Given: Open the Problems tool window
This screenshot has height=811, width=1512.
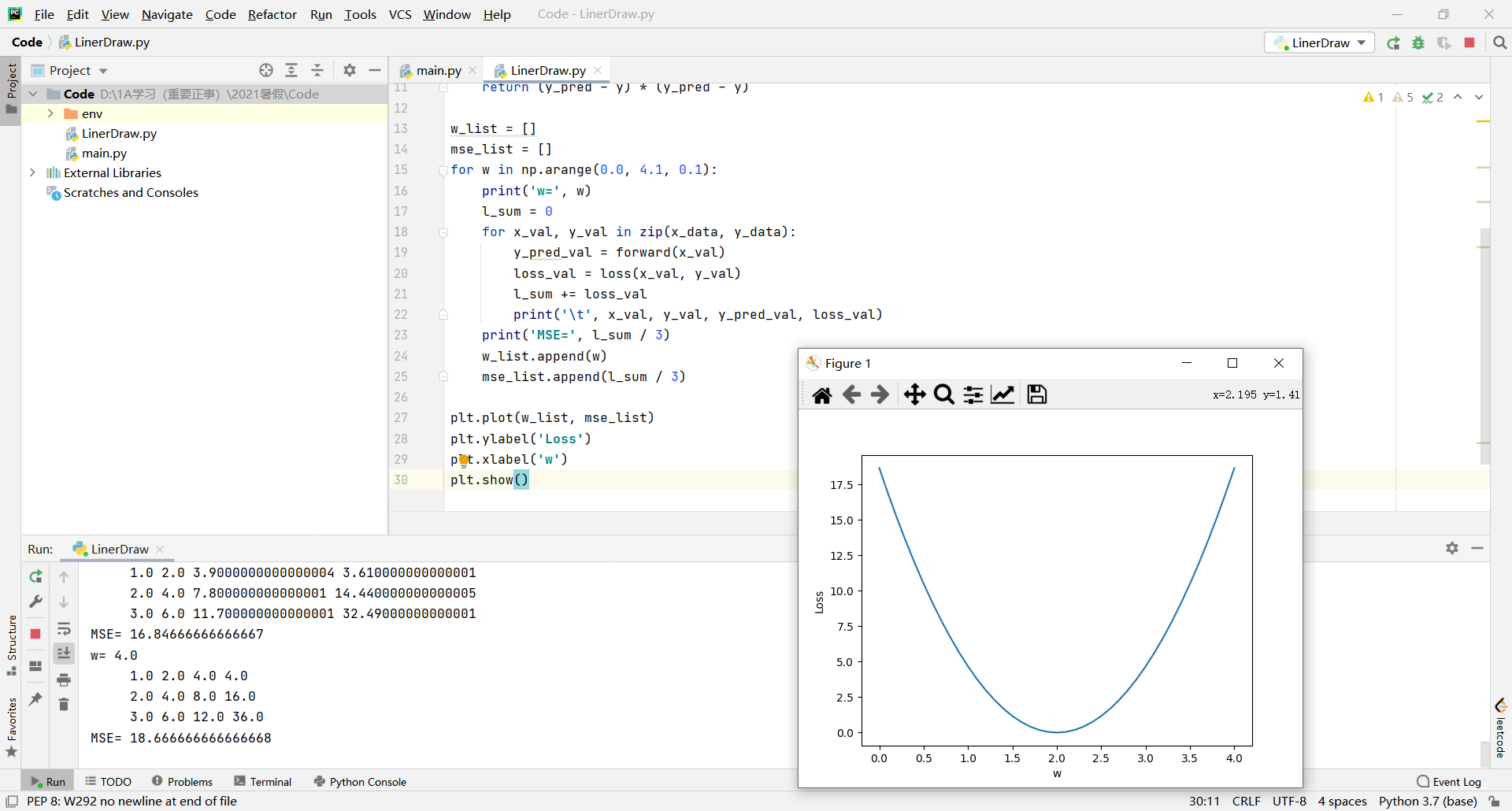Looking at the screenshot, I should 183,781.
